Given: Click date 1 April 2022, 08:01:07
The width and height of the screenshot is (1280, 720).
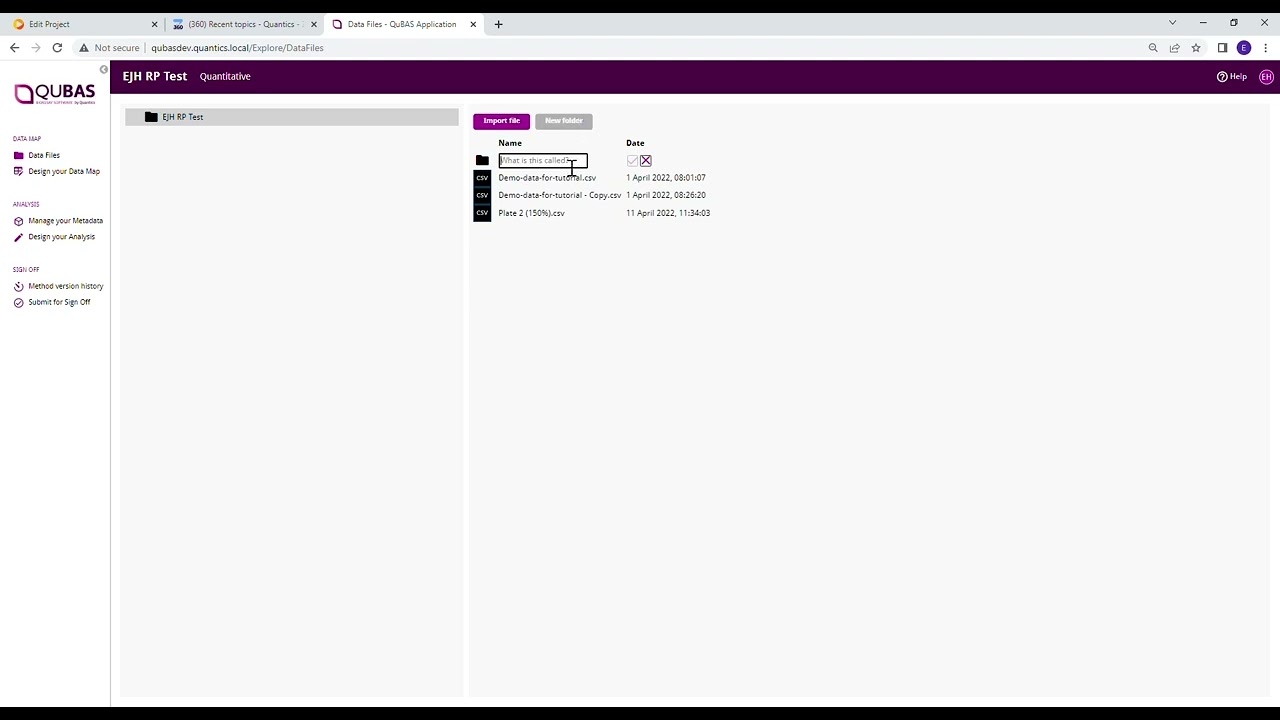Looking at the screenshot, I should (666, 178).
